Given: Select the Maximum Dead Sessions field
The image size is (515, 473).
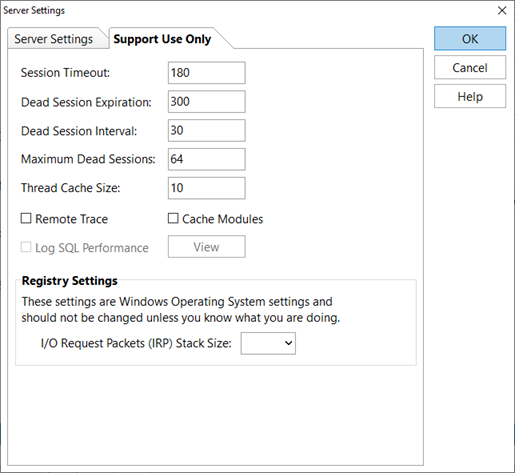Looking at the screenshot, I should 207,159.
